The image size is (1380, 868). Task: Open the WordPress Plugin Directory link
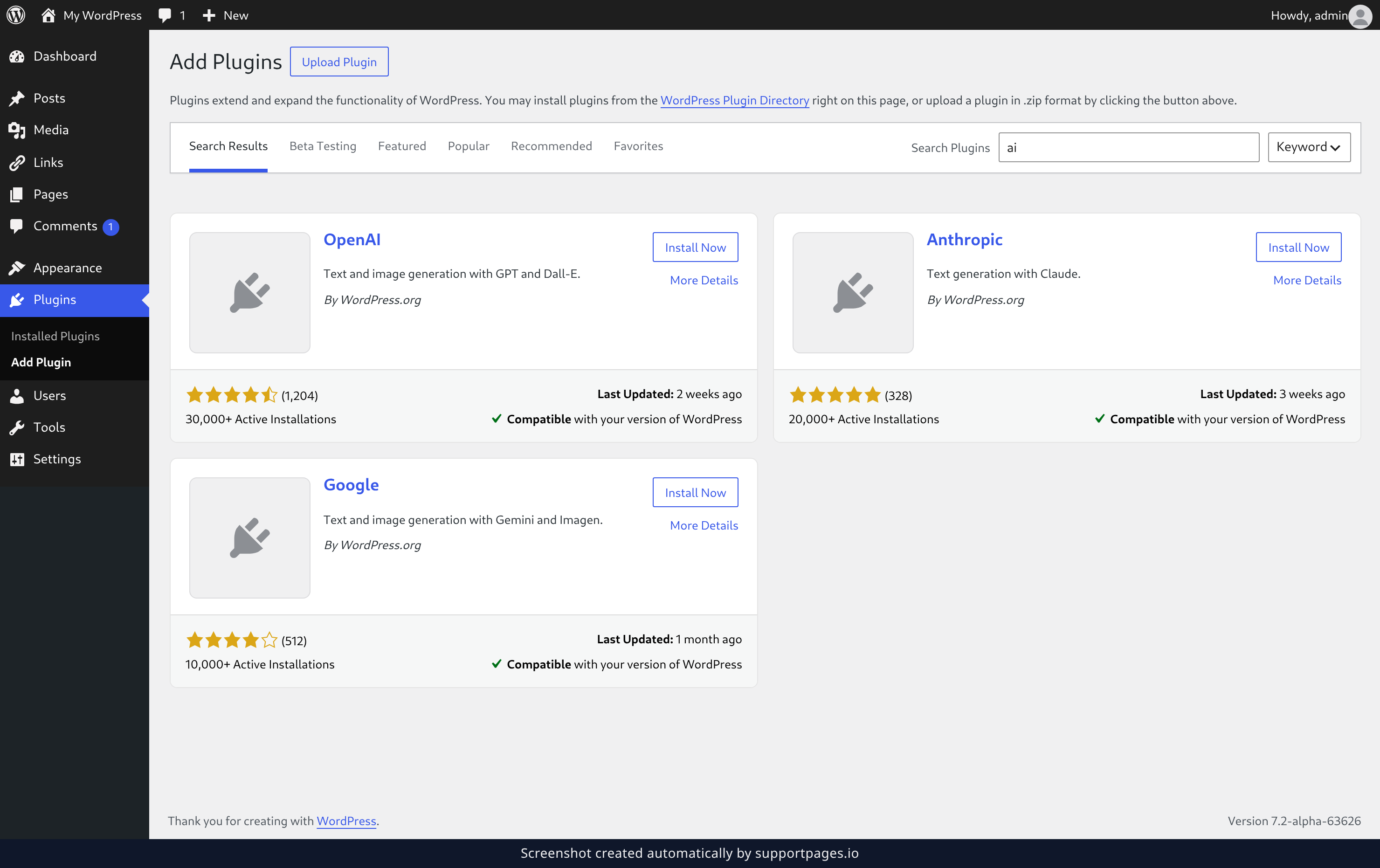click(735, 100)
